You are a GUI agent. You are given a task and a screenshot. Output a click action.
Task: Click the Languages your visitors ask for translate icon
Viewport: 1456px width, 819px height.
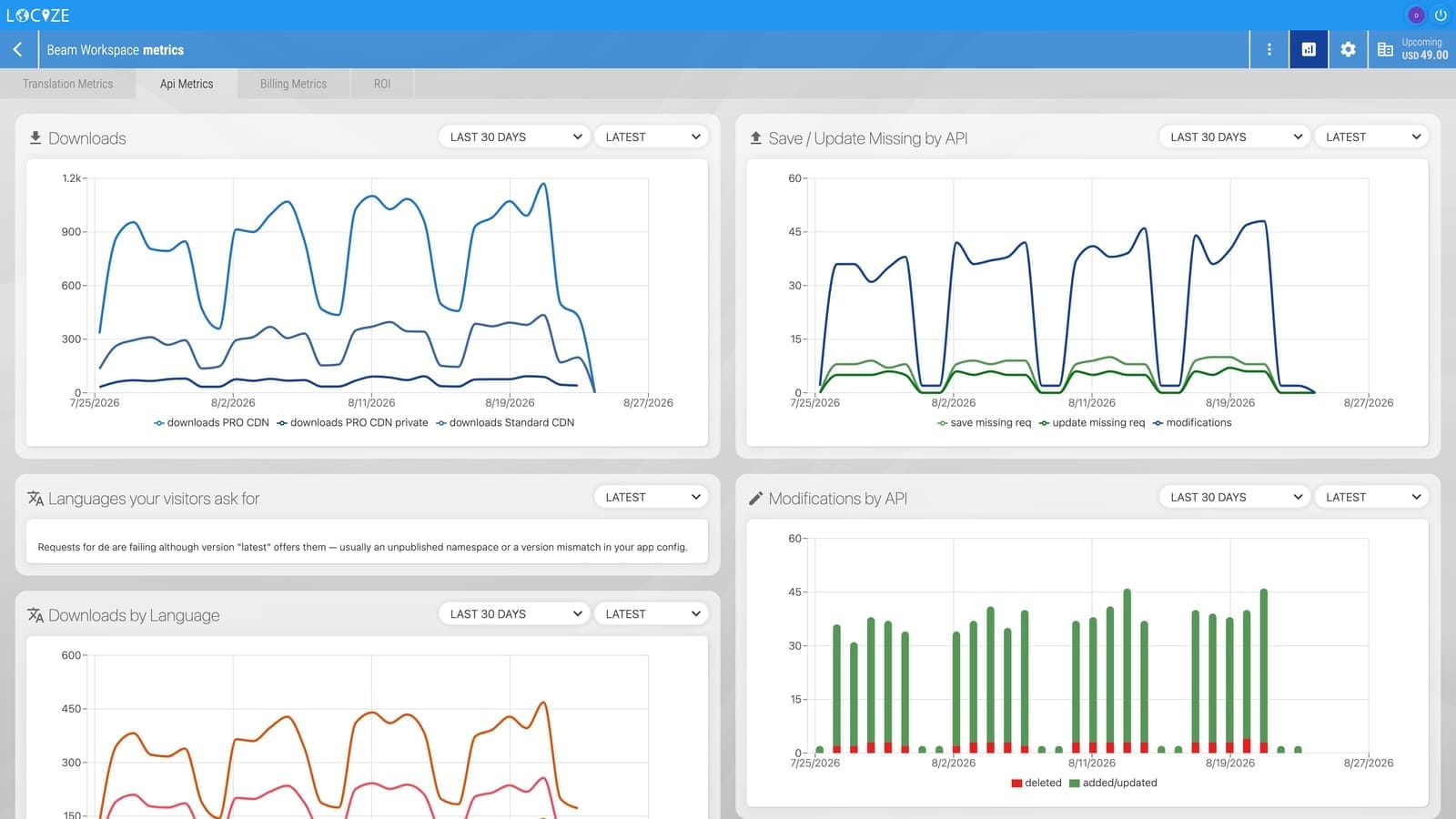35,499
